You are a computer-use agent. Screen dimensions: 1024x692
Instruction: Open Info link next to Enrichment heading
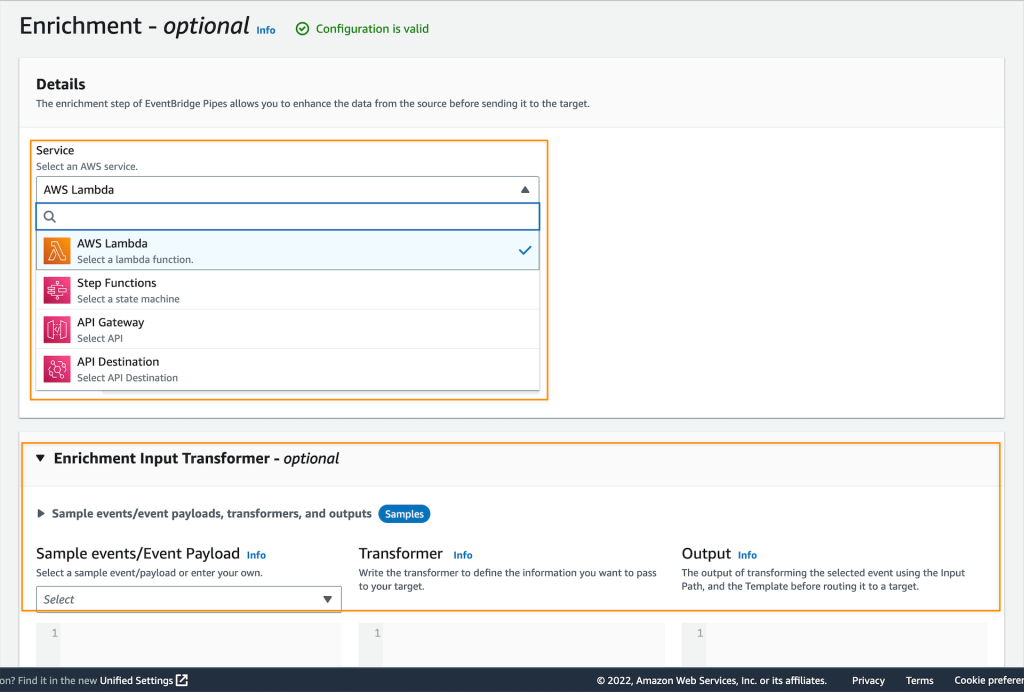click(x=266, y=30)
